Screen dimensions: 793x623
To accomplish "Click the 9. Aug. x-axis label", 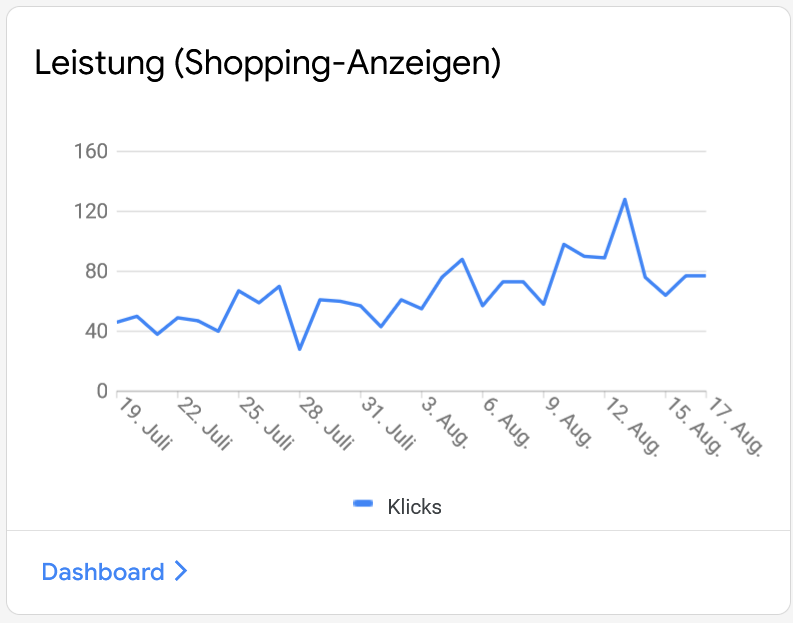I will [x=568, y=422].
